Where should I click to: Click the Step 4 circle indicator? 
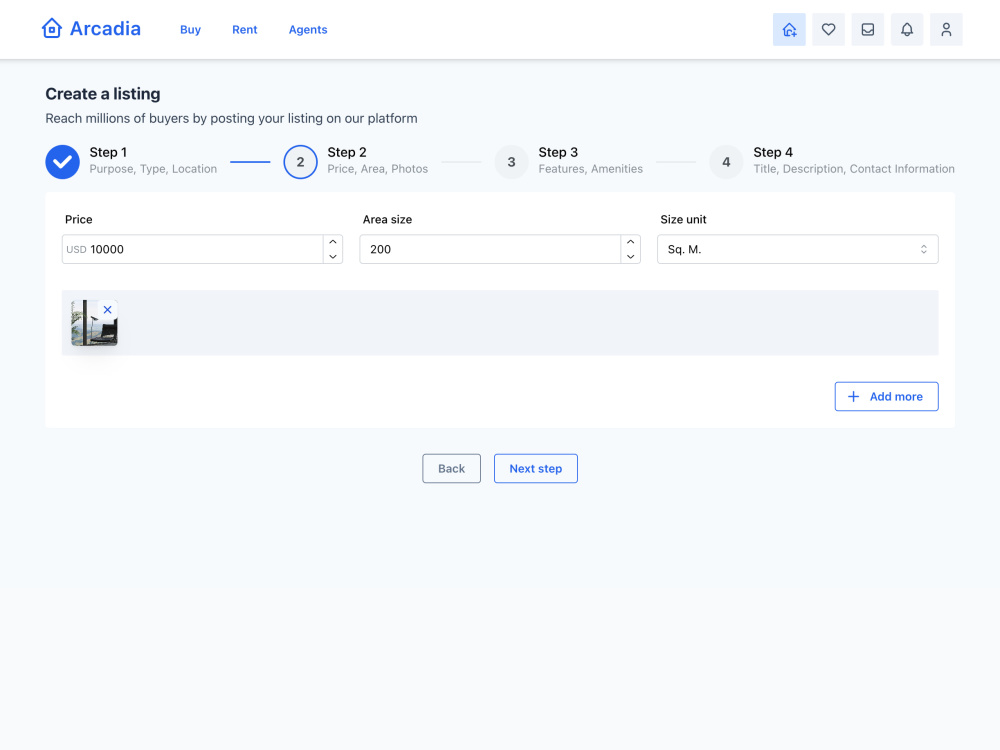point(726,161)
